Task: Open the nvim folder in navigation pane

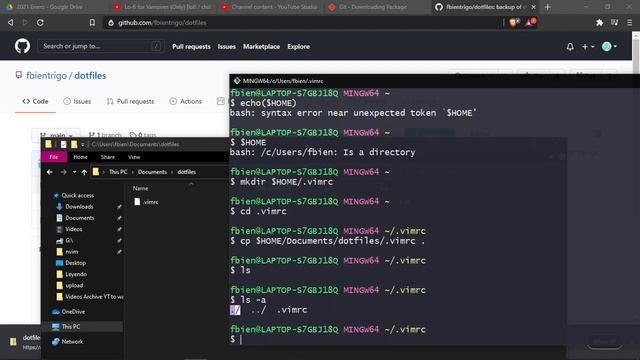Action: coord(67,251)
